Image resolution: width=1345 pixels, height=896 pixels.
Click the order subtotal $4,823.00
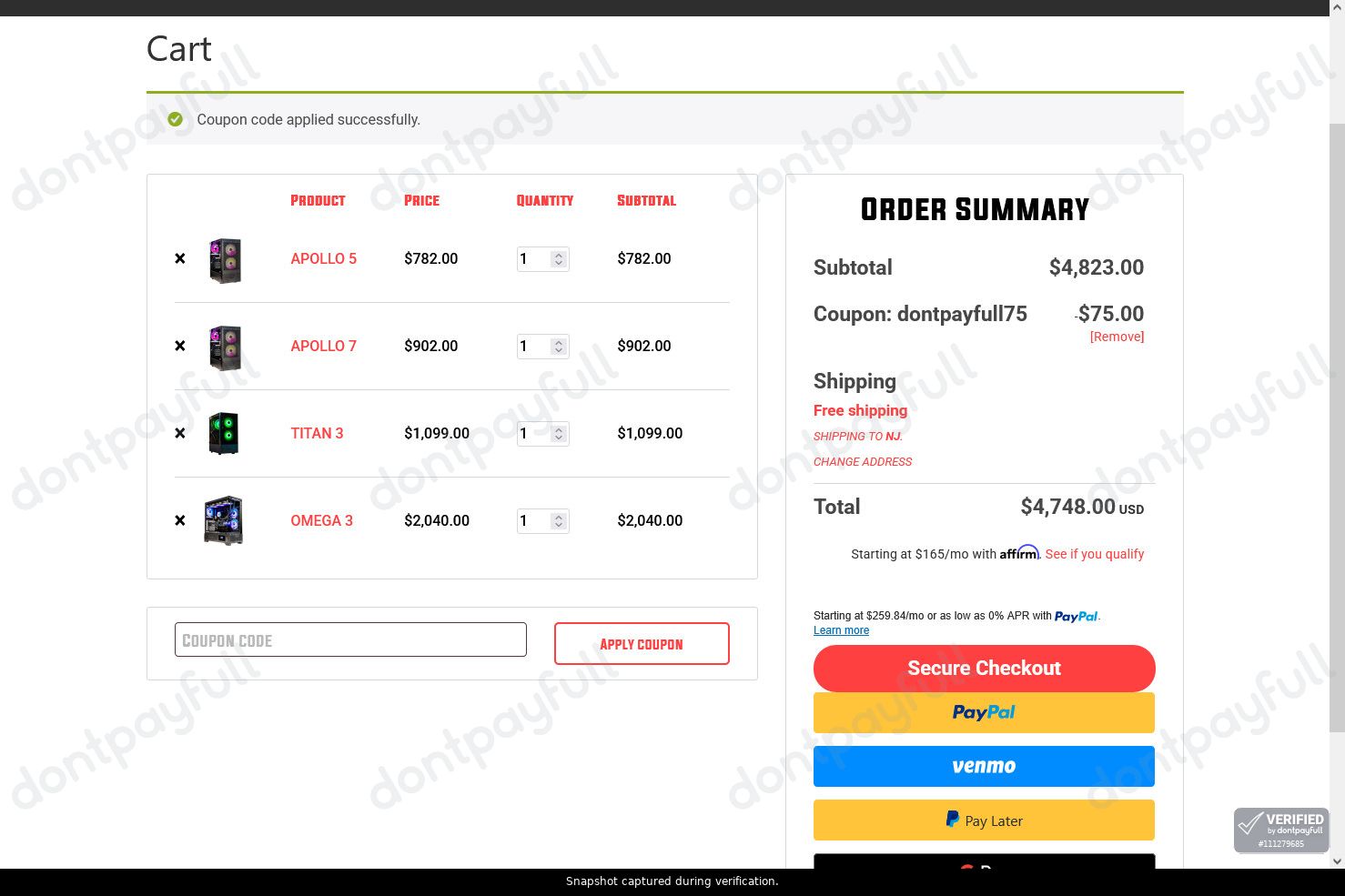(x=1097, y=267)
